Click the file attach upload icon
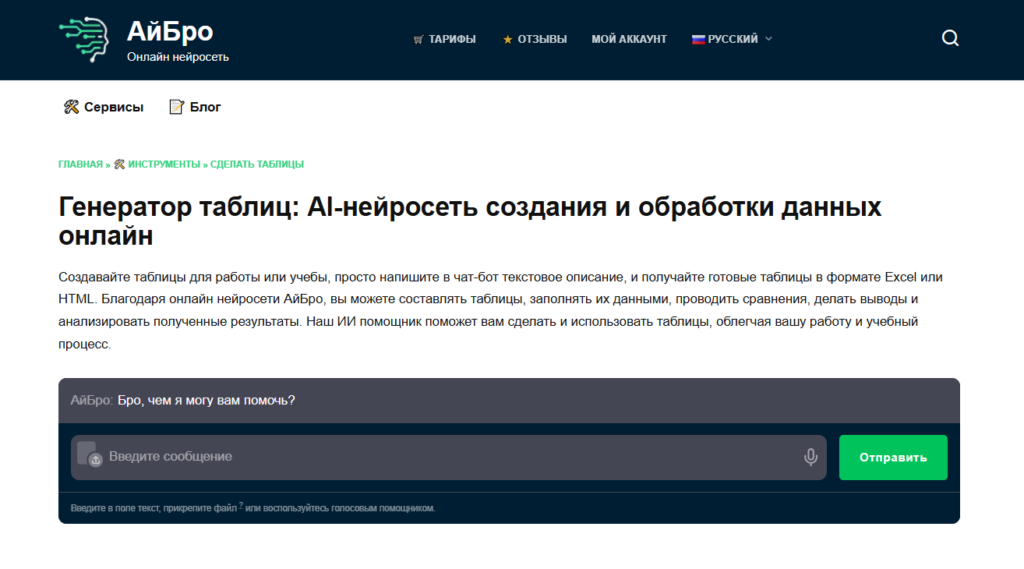This screenshot has width=1024, height=569. click(89, 455)
